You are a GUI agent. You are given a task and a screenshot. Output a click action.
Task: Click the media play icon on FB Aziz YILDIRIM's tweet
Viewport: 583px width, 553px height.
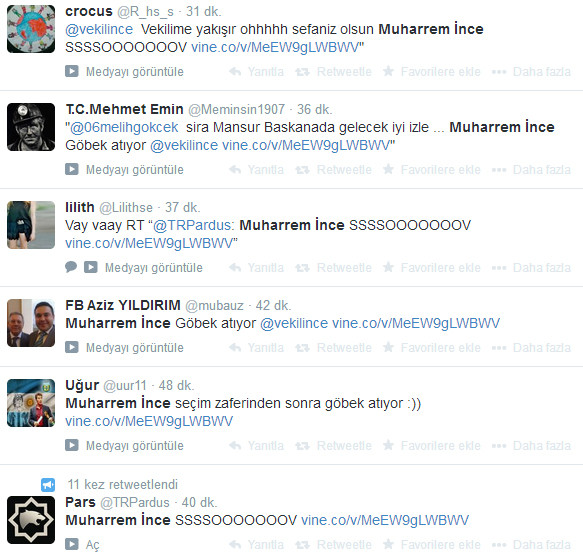[72, 347]
